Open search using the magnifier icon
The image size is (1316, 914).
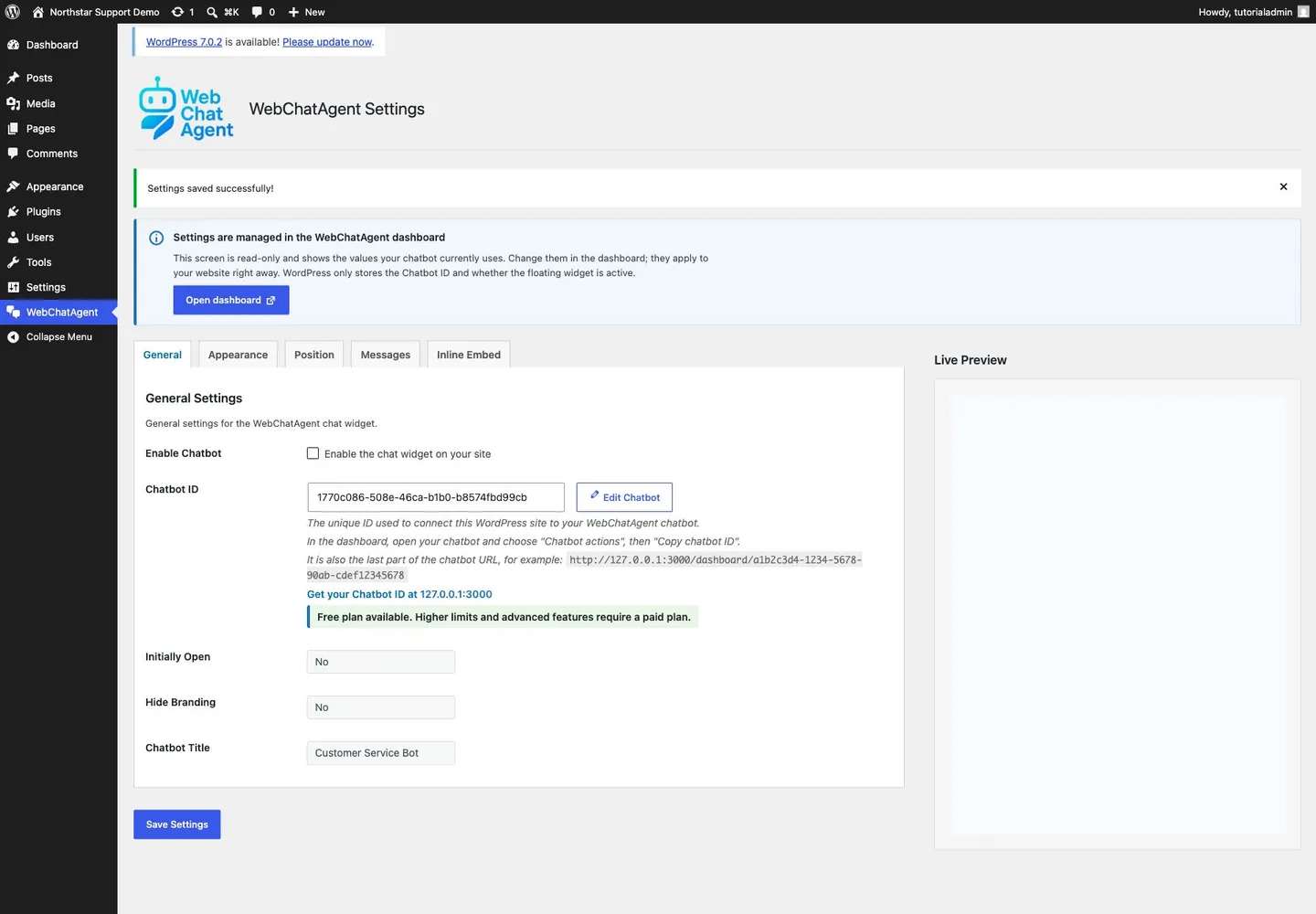pos(212,12)
